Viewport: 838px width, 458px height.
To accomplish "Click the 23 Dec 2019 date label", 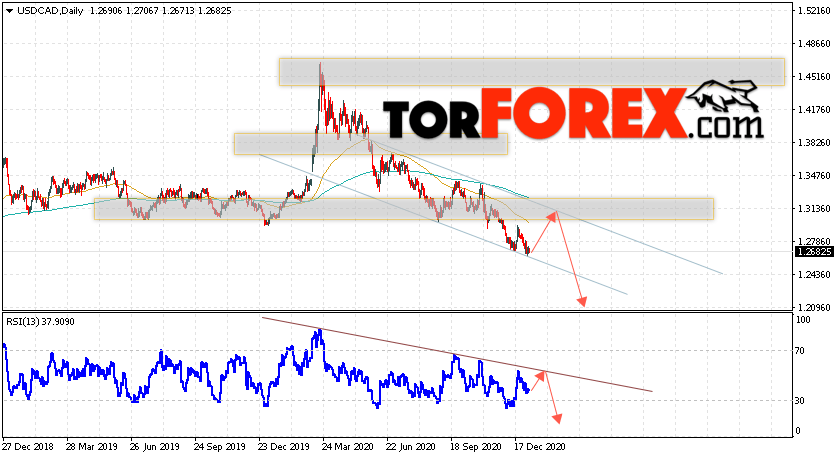I will point(283,446).
